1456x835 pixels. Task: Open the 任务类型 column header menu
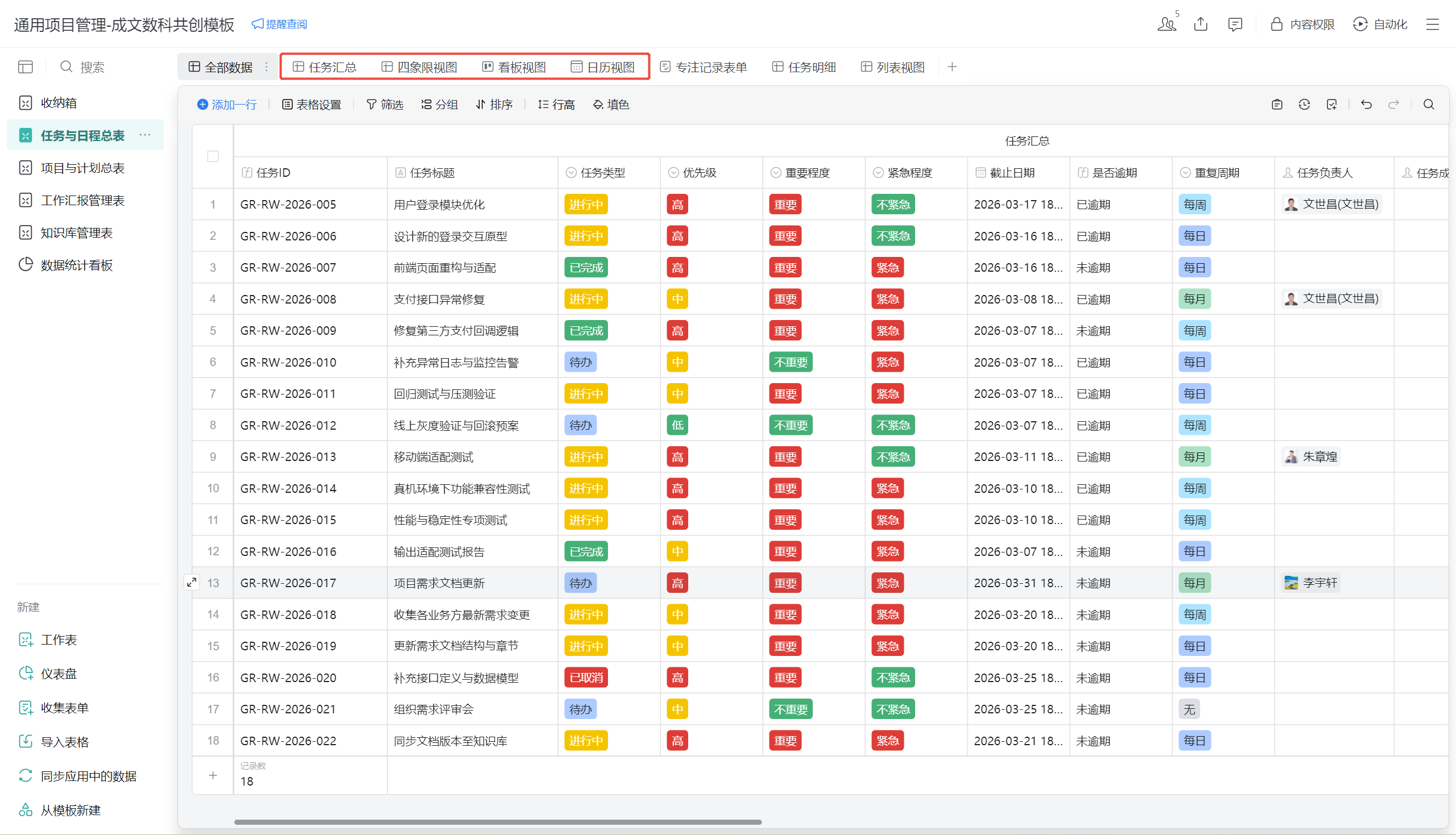coord(602,173)
